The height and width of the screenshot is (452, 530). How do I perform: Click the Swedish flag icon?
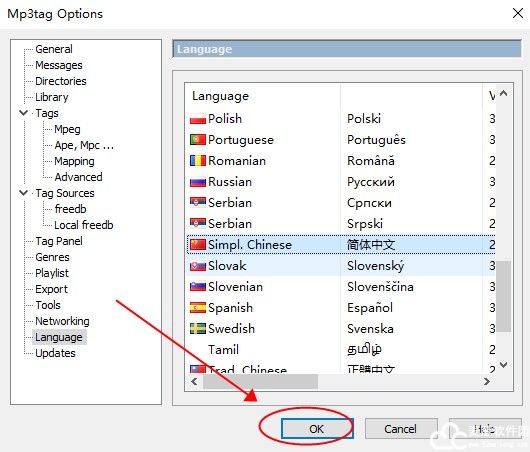tap(198, 329)
